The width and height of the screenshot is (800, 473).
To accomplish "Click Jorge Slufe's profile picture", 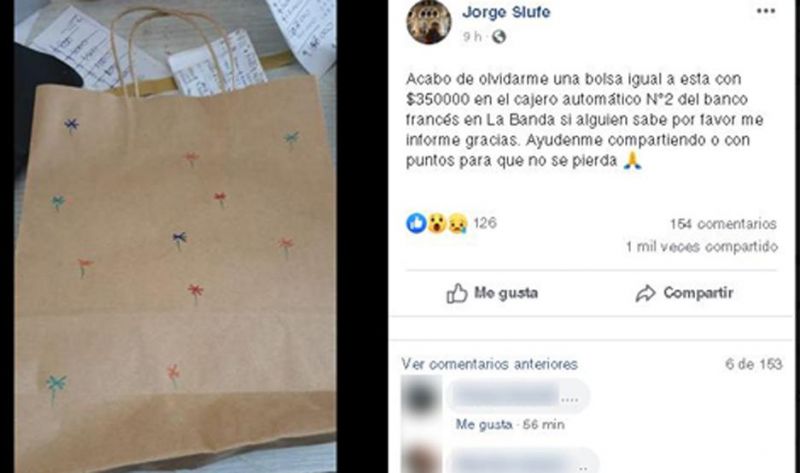I will (x=429, y=21).
